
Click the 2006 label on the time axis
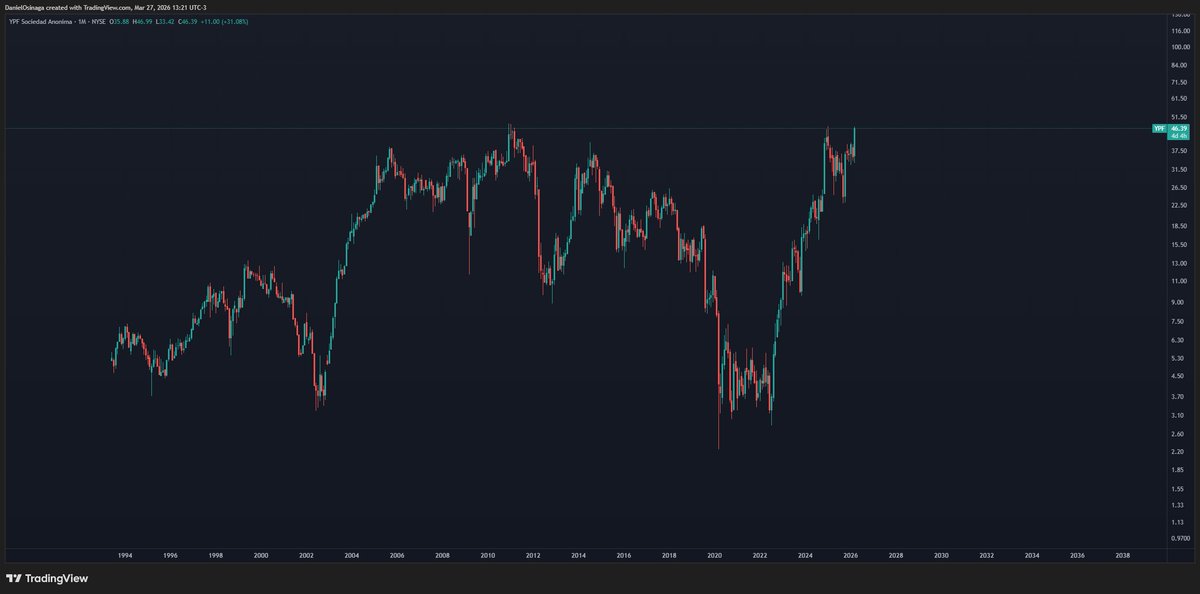pos(397,555)
